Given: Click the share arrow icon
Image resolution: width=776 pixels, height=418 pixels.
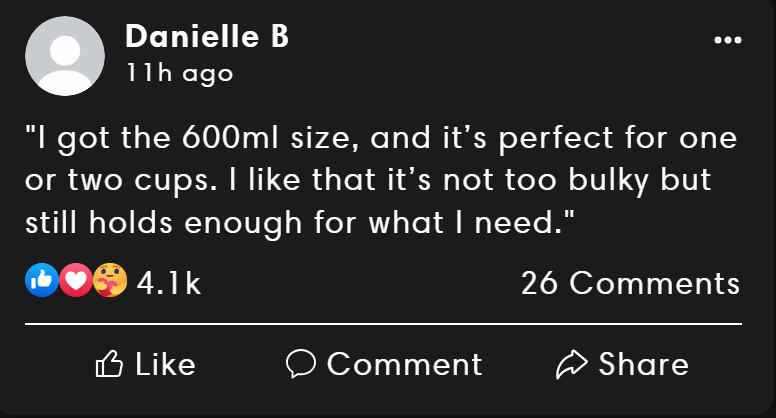Looking at the screenshot, I should pyautogui.click(x=571, y=365).
